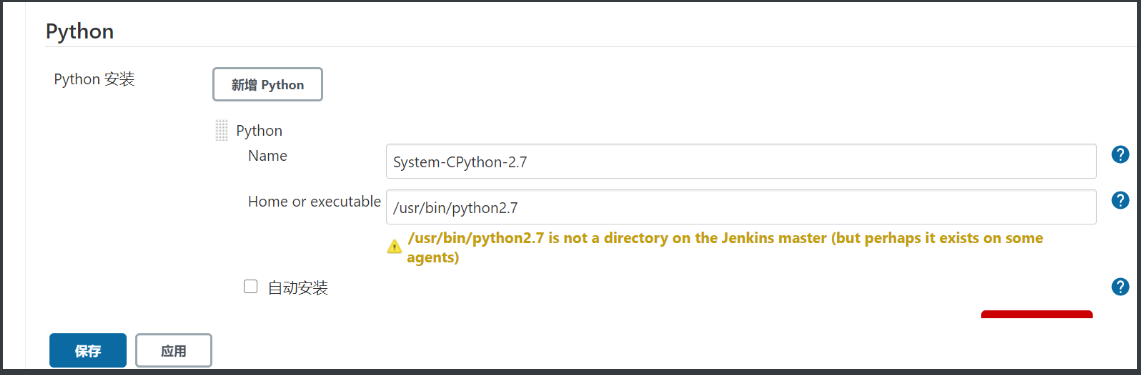Save settings with the 保存 button
Image resolution: width=1141 pixels, height=375 pixels.
[x=88, y=350]
